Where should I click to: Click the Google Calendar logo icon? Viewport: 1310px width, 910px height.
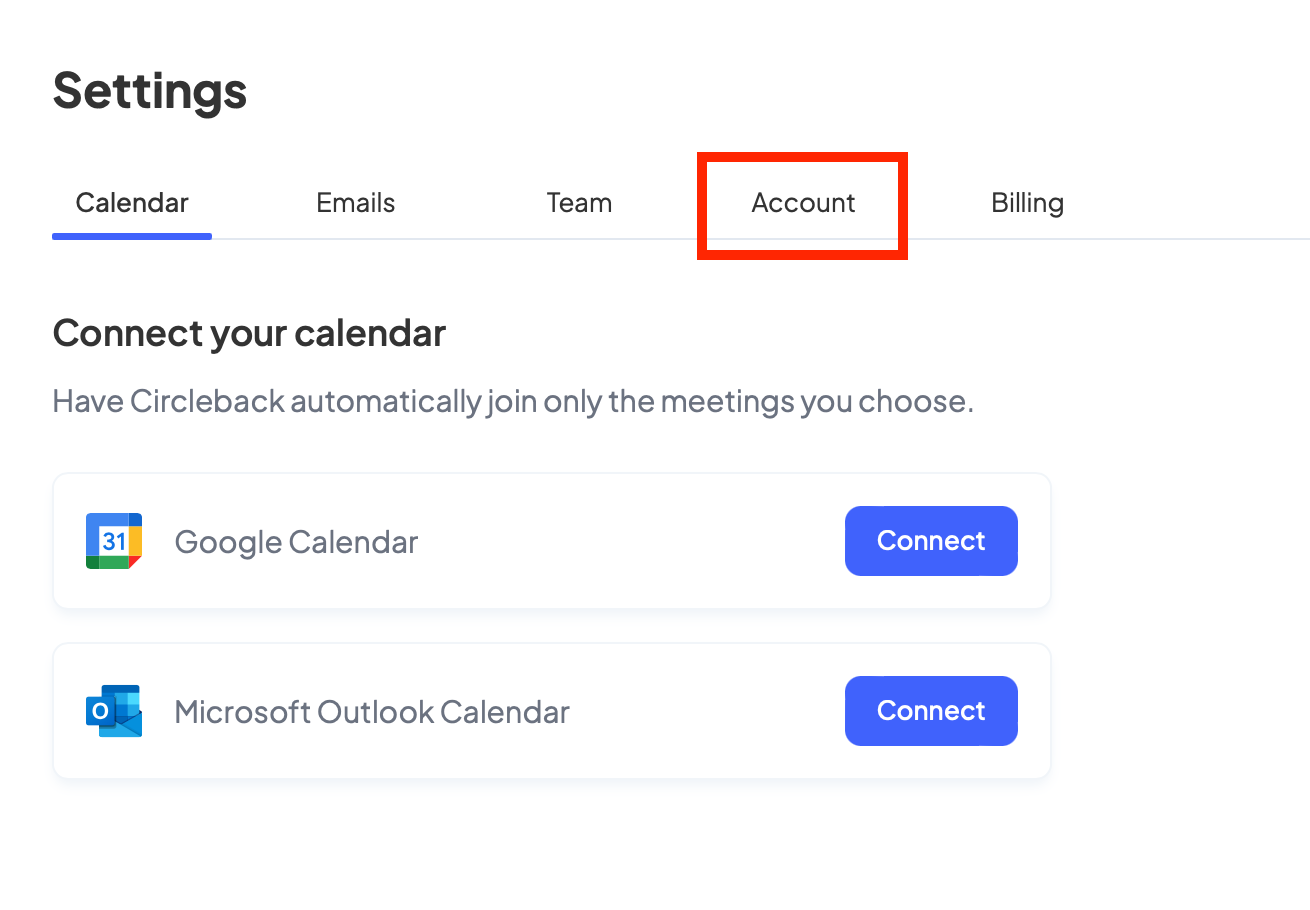[114, 541]
